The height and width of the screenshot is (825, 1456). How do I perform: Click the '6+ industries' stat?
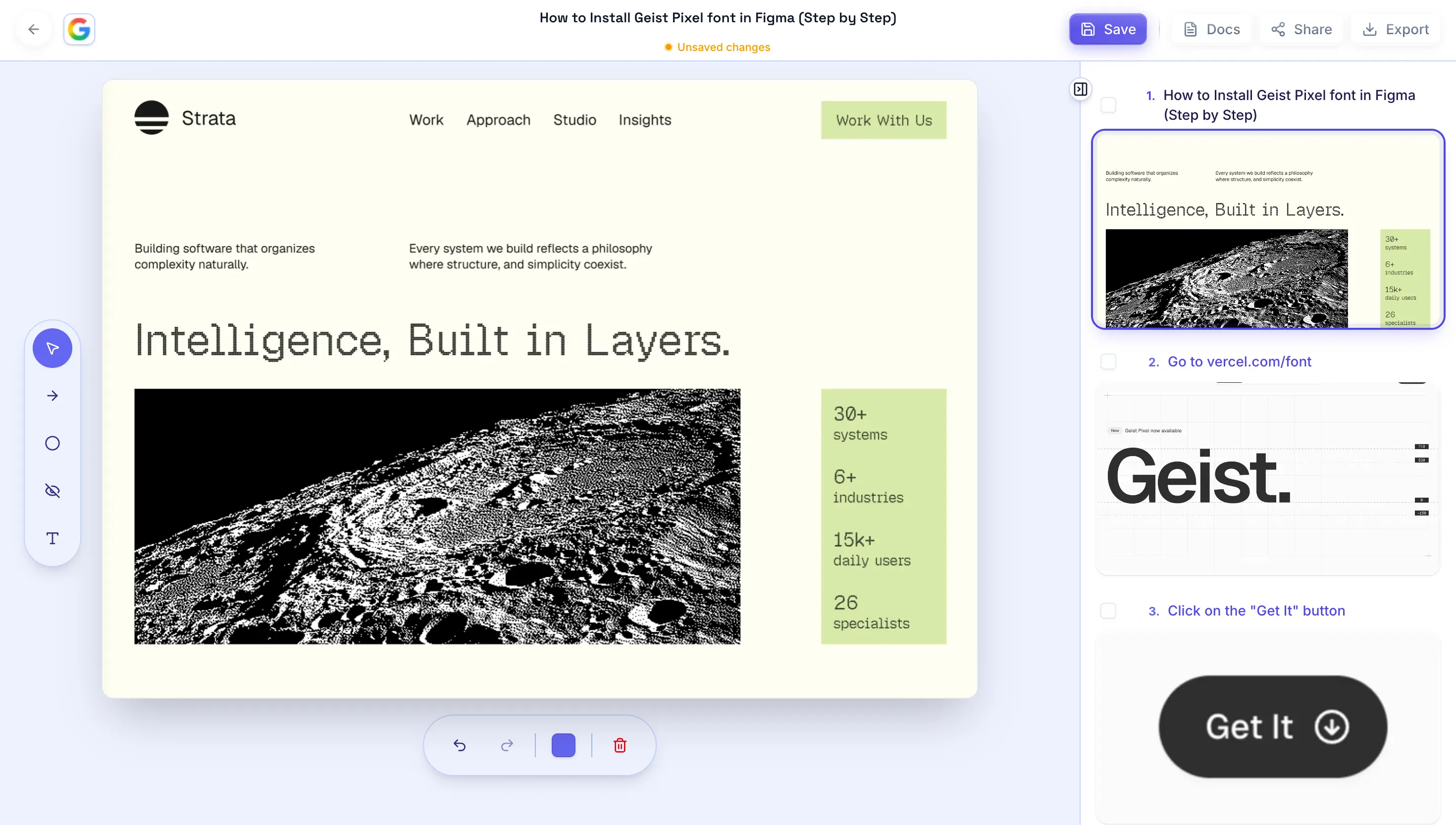click(x=868, y=486)
